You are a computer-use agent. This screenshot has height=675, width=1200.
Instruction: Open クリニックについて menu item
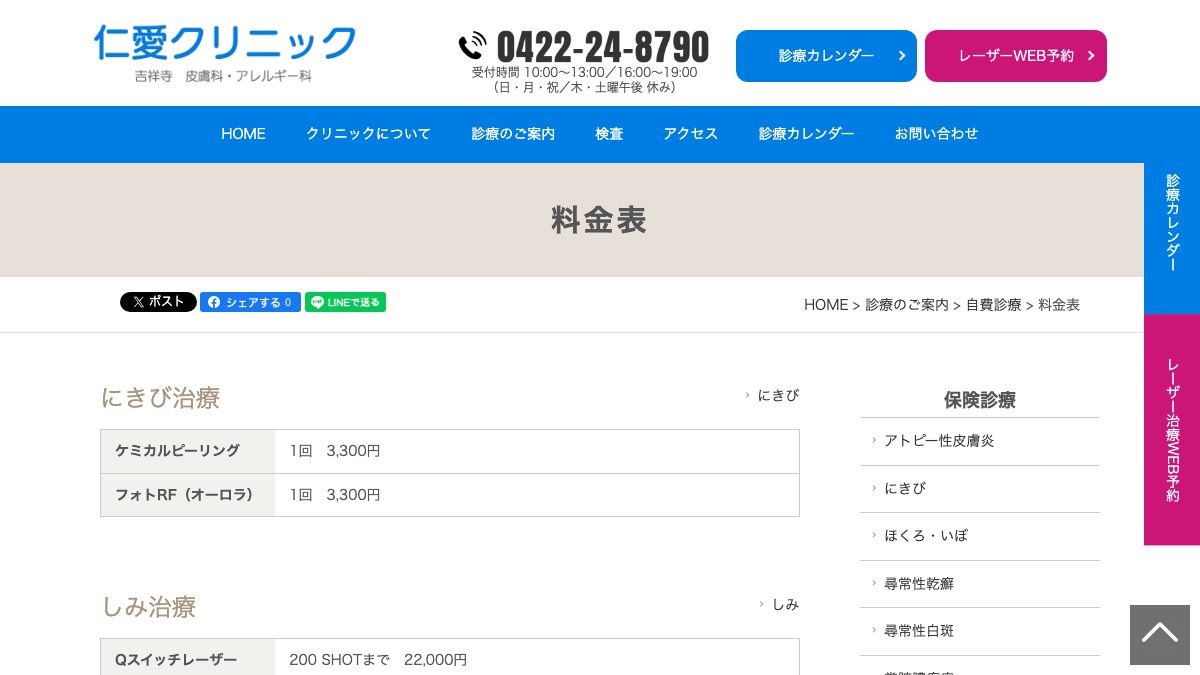coord(368,134)
